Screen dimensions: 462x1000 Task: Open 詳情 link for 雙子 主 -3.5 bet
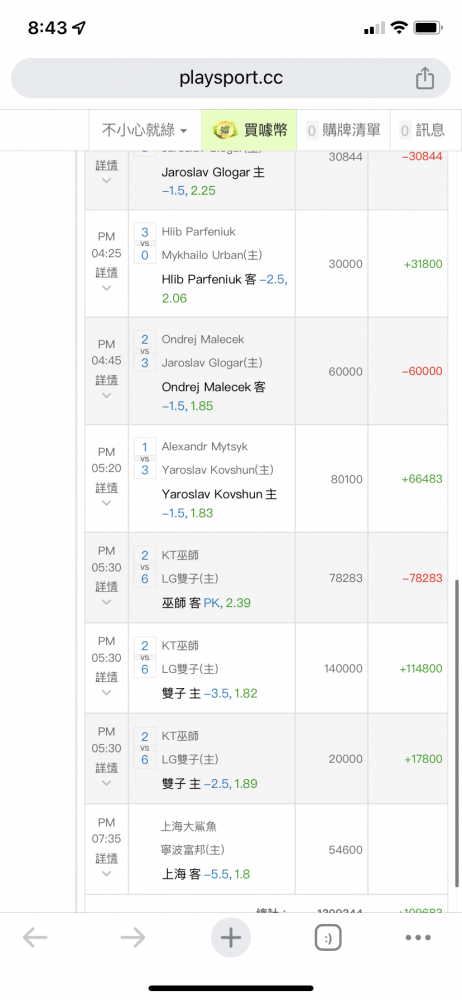107,677
